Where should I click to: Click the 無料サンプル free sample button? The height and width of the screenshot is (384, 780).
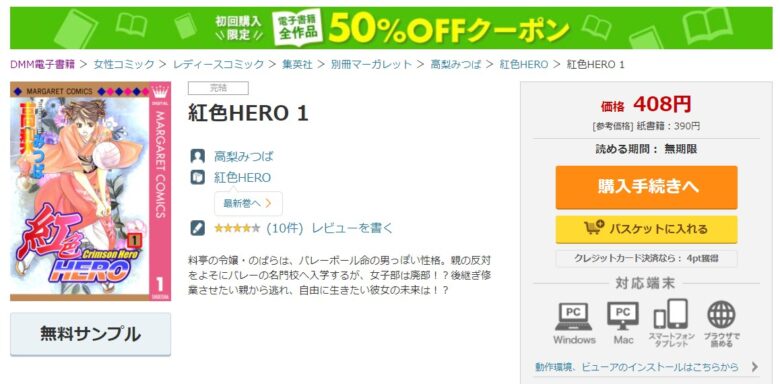(91, 334)
